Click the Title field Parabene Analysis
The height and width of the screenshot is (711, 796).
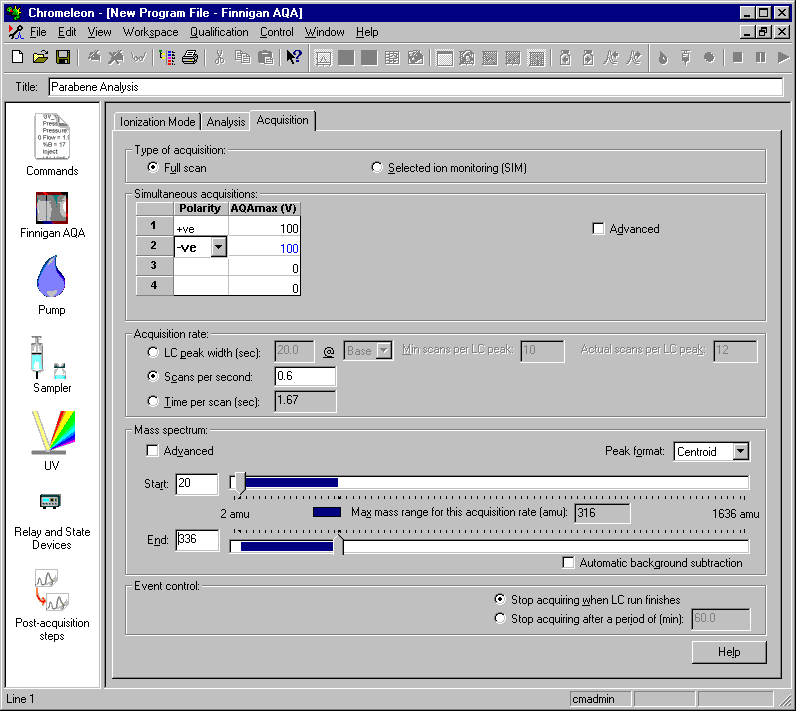[416, 87]
